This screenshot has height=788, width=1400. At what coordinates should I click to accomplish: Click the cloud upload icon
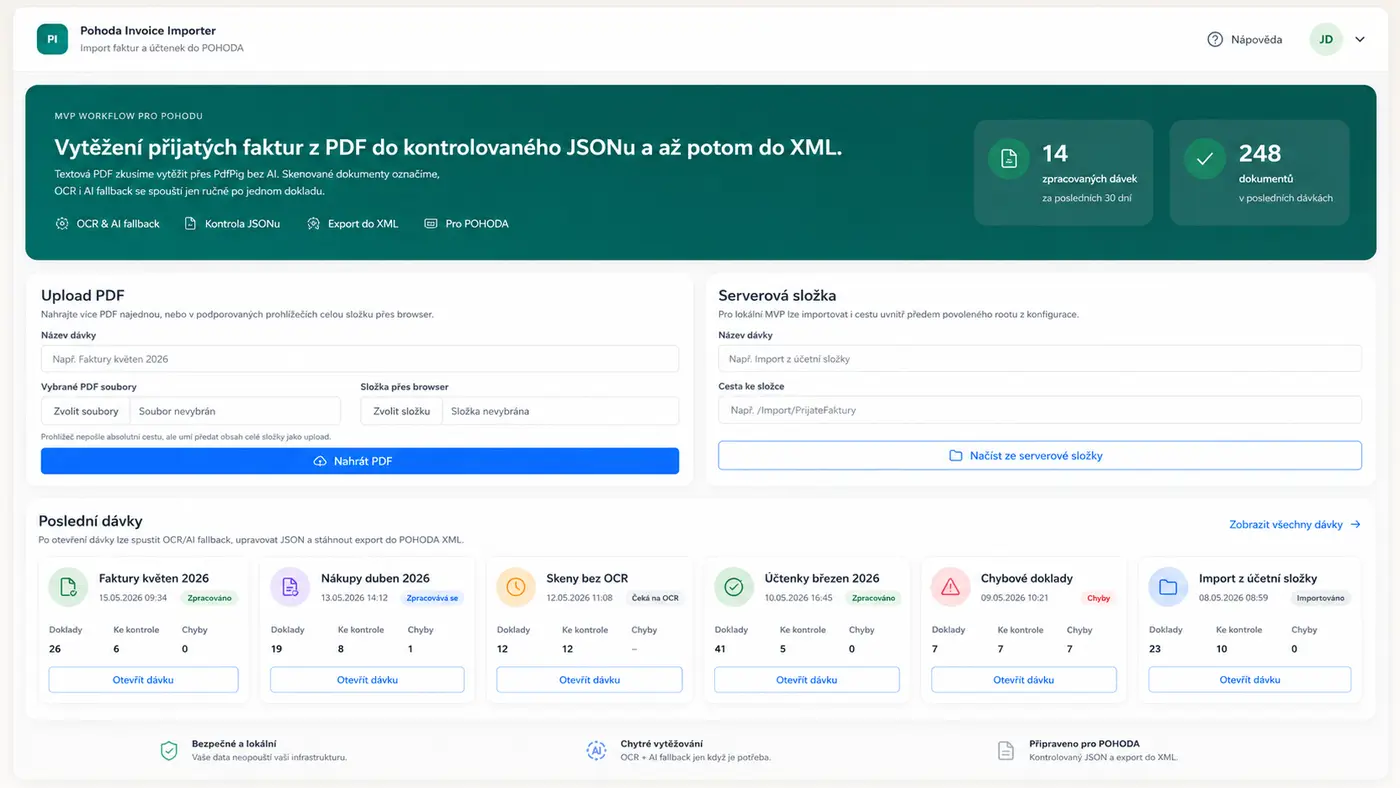[x=320, y=461]
